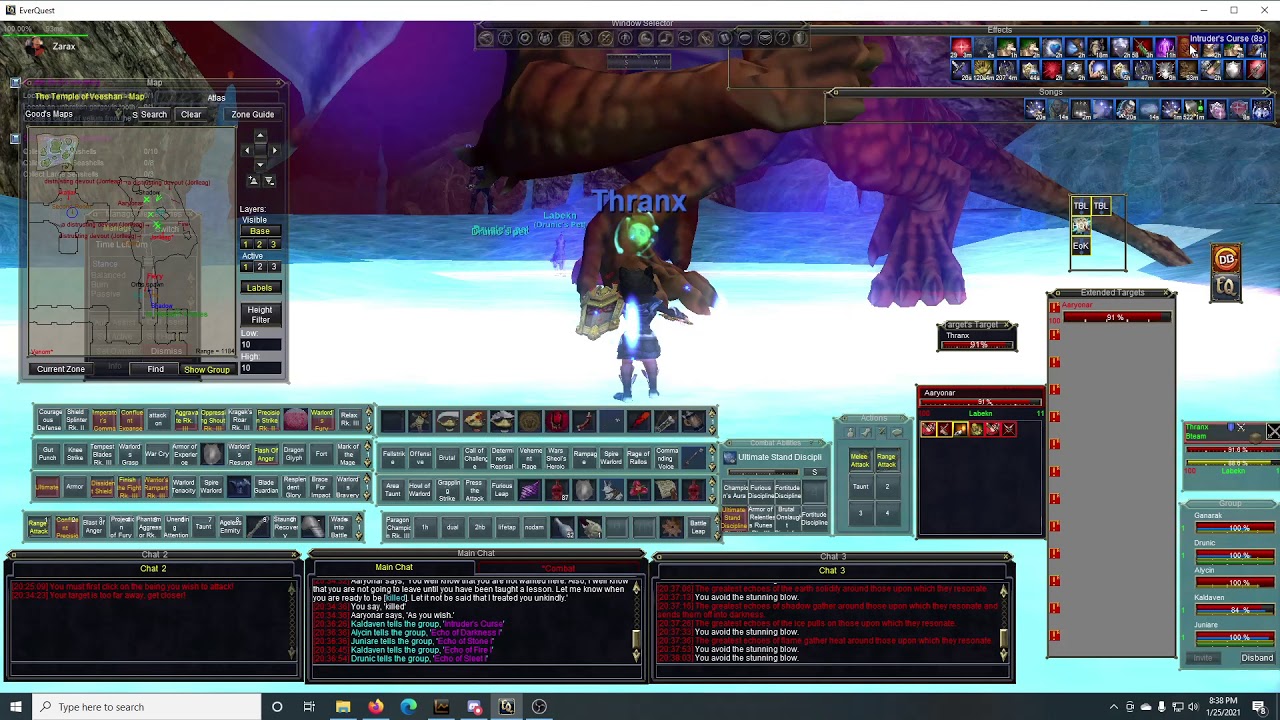The image size is (1280, 720).
Task: Toggle Visible layer 3 on the map
Action: [274, 244]
